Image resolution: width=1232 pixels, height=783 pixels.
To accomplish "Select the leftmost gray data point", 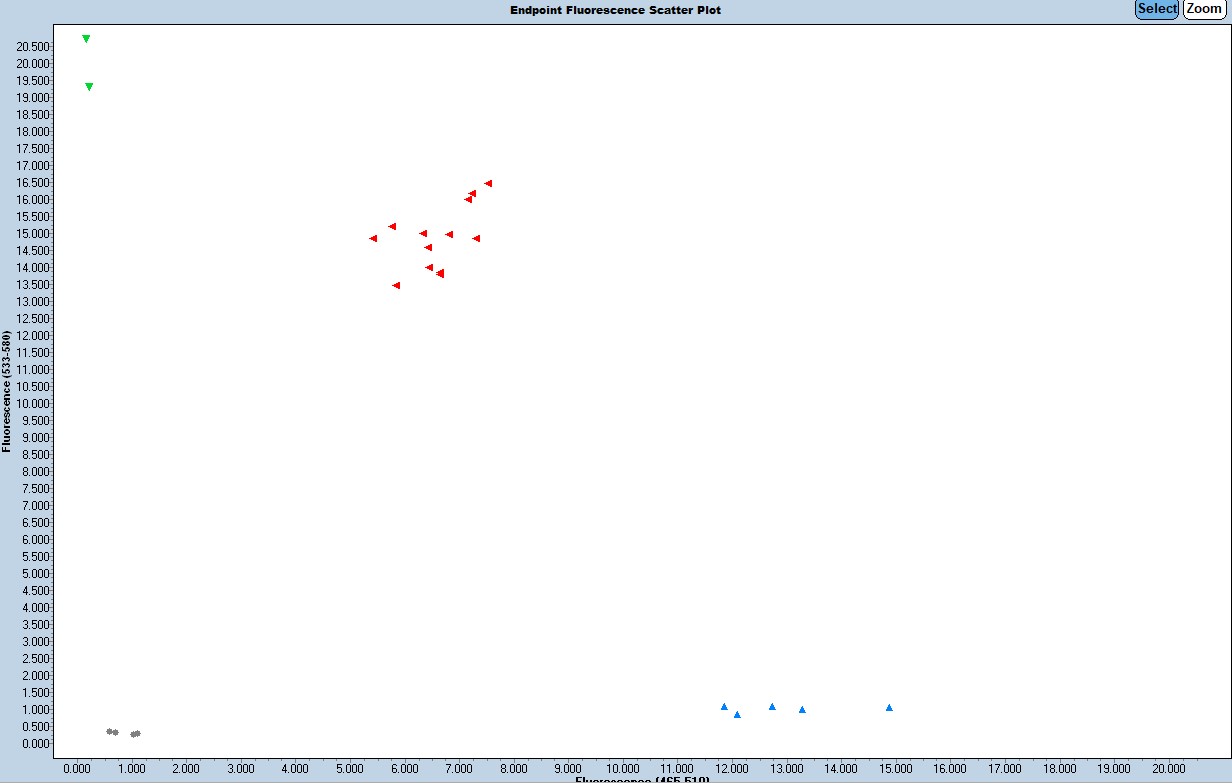I will [x=110, y=731].
